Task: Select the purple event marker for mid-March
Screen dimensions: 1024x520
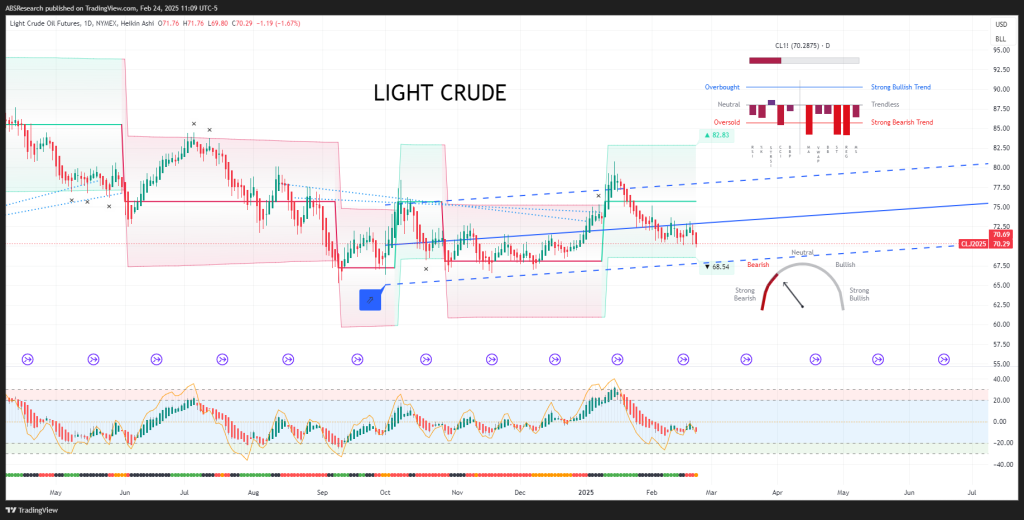Action: (746, 359)
